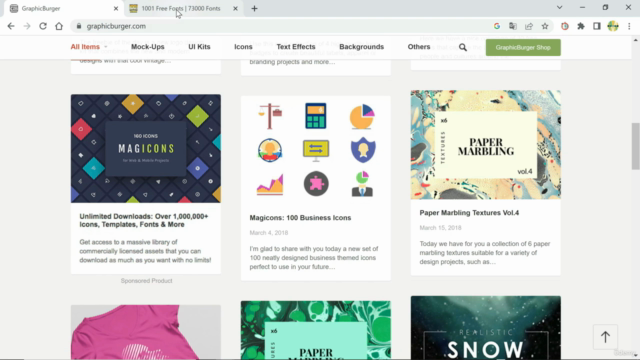Open a new browser tab
The width and height of the screenshot is (640, 360).
tap(254, 9)
